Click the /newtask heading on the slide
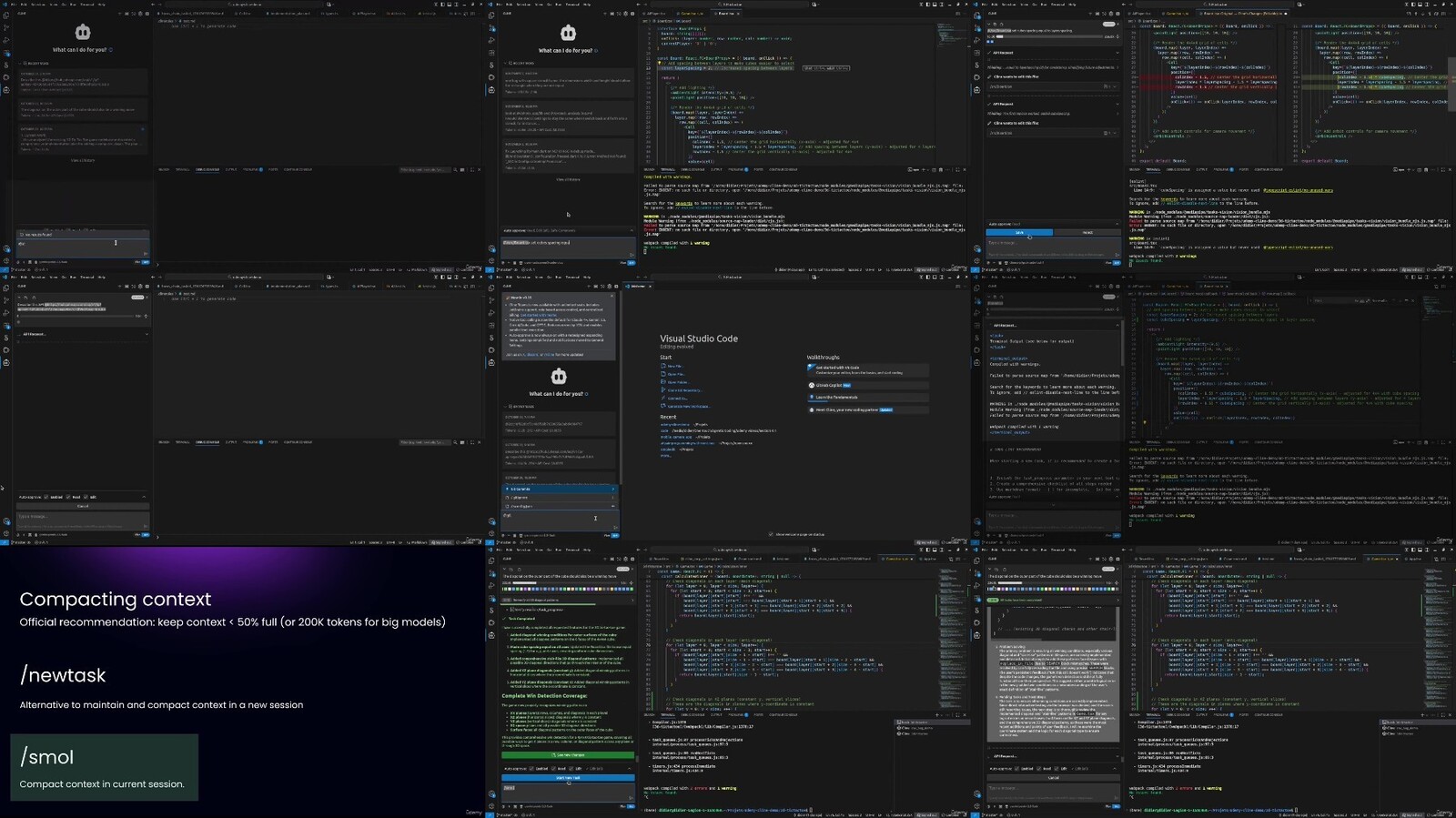The image size is (1456, 818). [63, 675]
